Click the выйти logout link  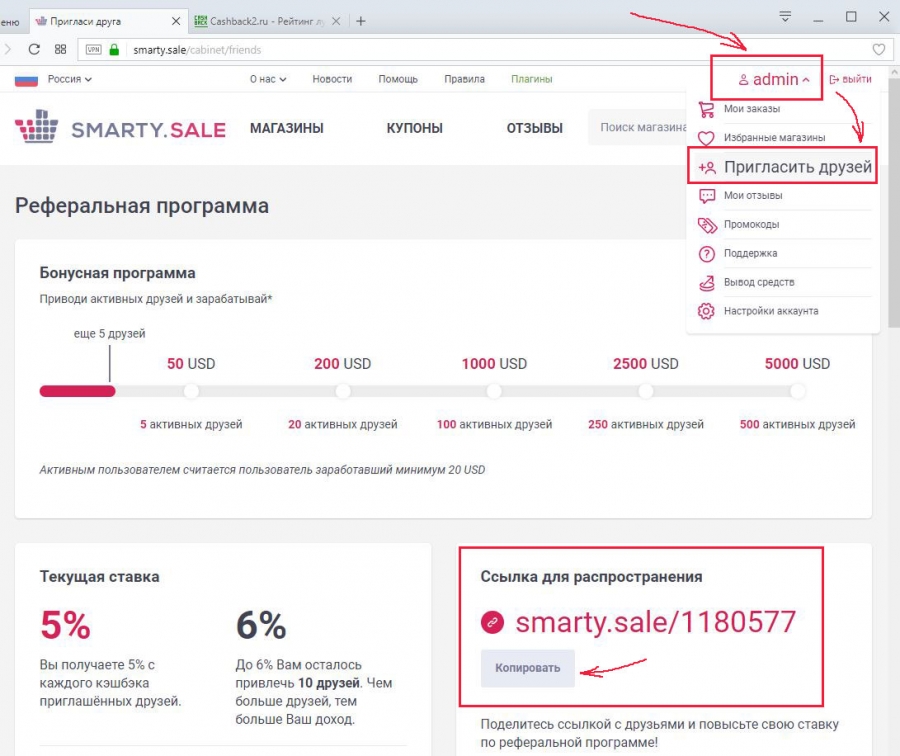tap(851, 79)
